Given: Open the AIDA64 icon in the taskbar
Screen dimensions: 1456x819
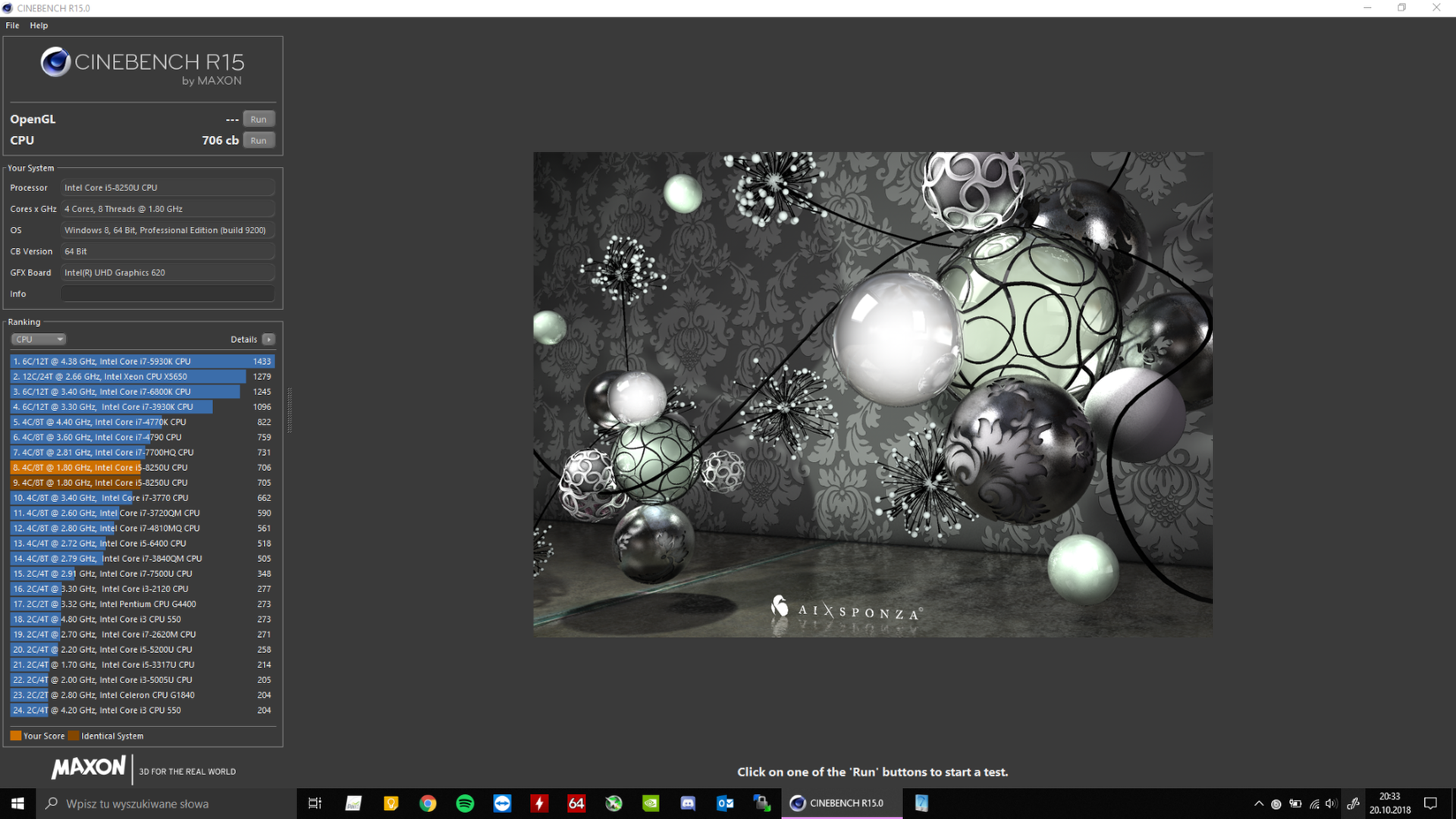Looking at the screenshot, I should [x=576, y=803].
